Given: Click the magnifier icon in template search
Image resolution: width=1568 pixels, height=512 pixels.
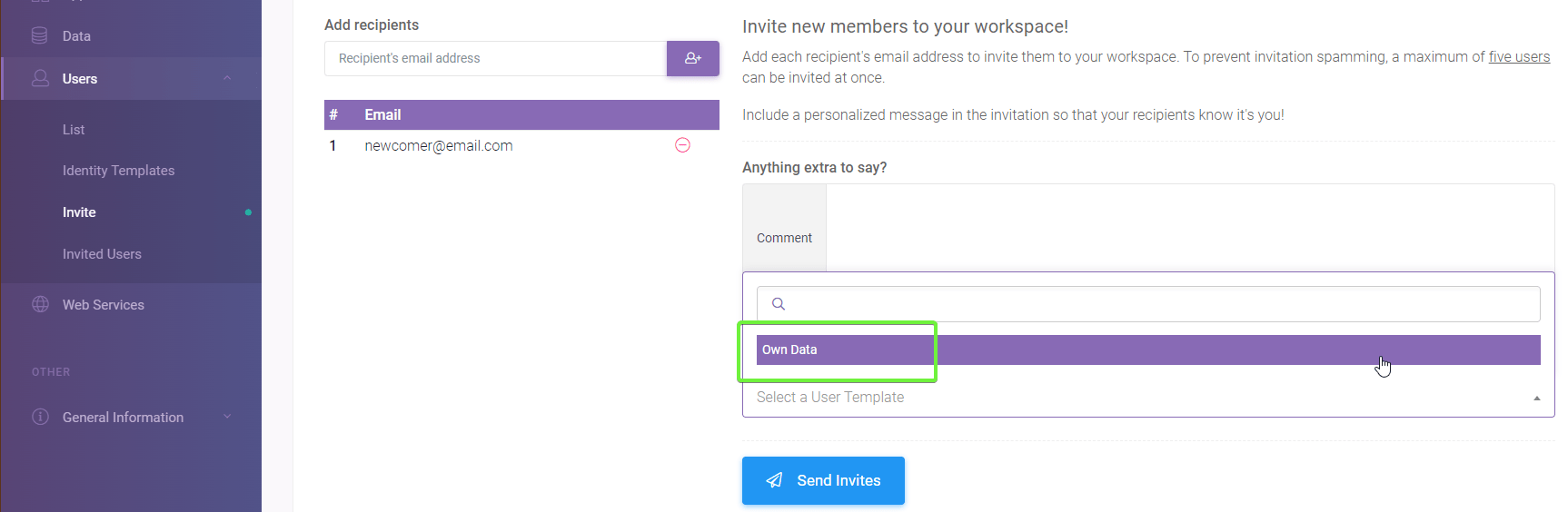Looking at the screenshot, I should click(x=779, y=304).
